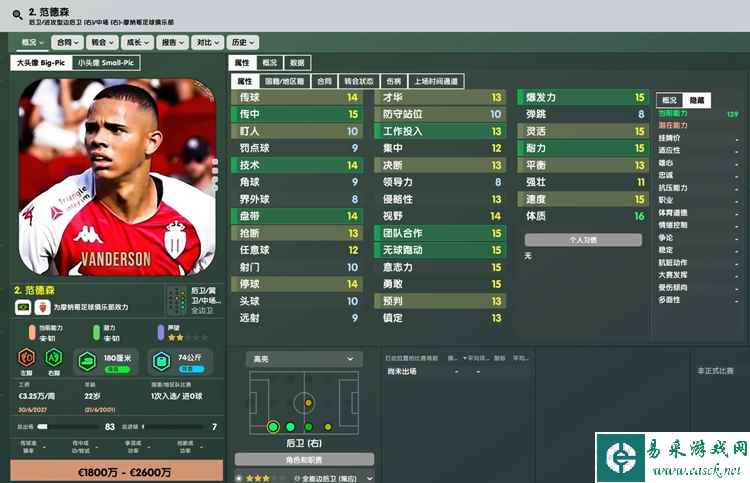Select the 大头像 Big-Pic toggle
Screen dimensions: 750x483
pyautogui.click(x=41, y=63)
